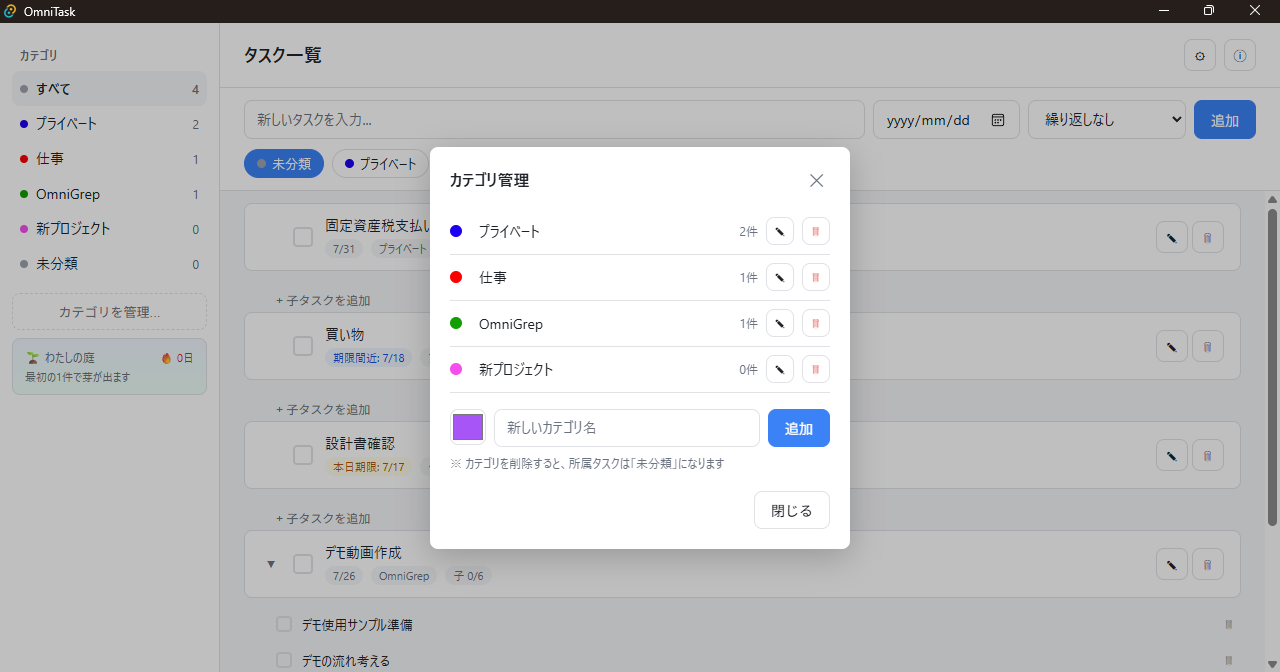Image resolution: width=1280 pixels, height=672 pixels.
Task: Select OmniGrep in the category sidebar
Action: [x=109, y=194]
